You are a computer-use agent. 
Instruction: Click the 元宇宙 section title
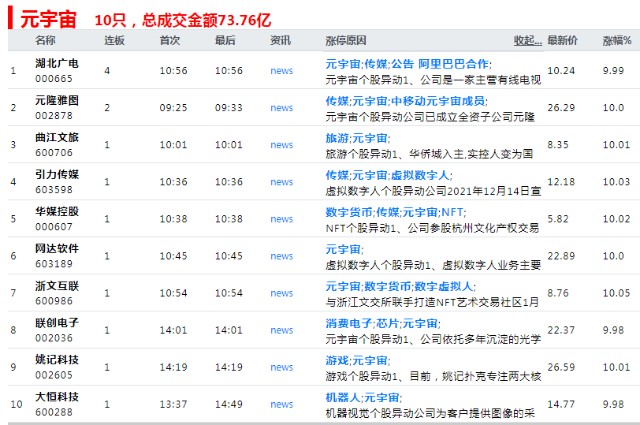coord(48,19)
